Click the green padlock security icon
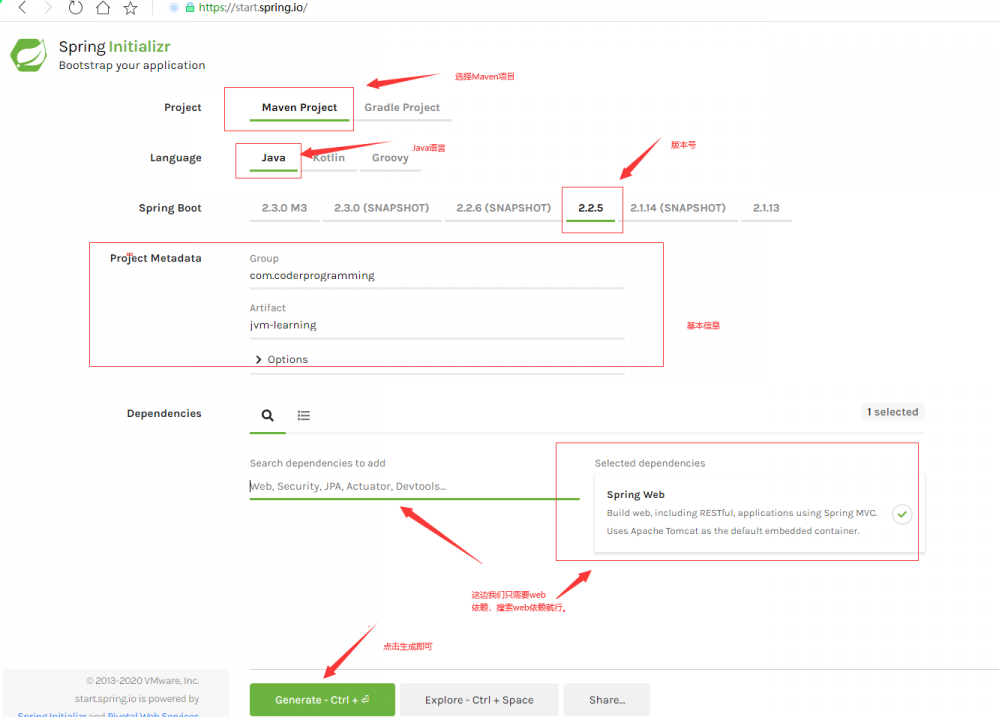999x717 pixels. click(190, 8)
